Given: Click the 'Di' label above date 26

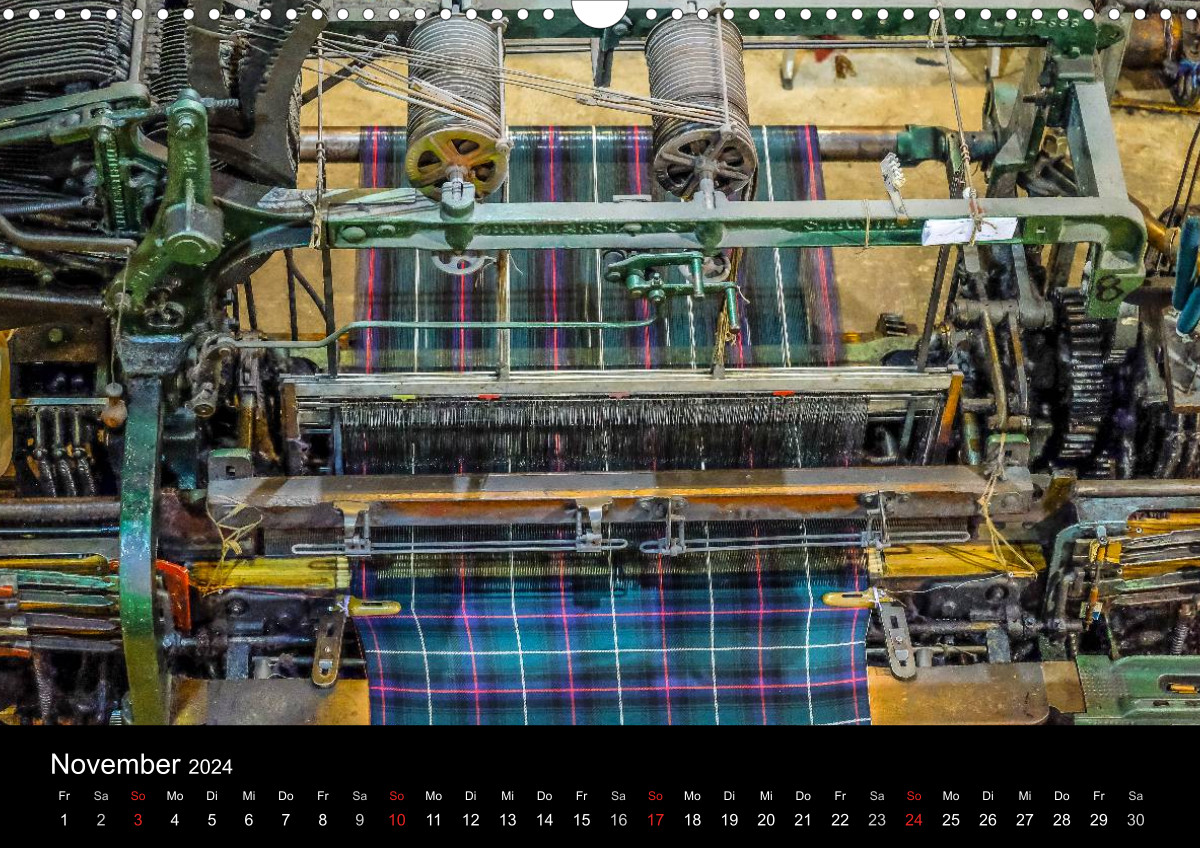Looking at the screenshot, I should [988, 796].
